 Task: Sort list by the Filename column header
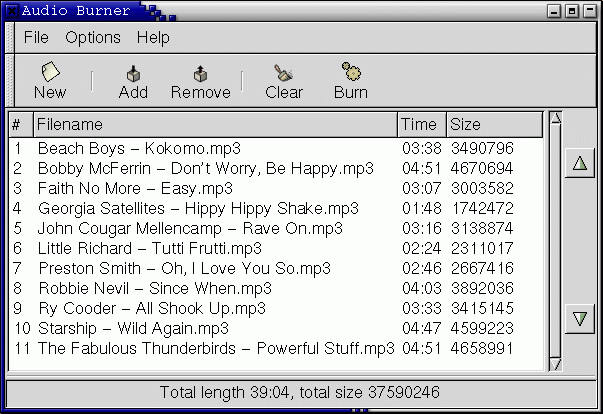coord(215,125)
